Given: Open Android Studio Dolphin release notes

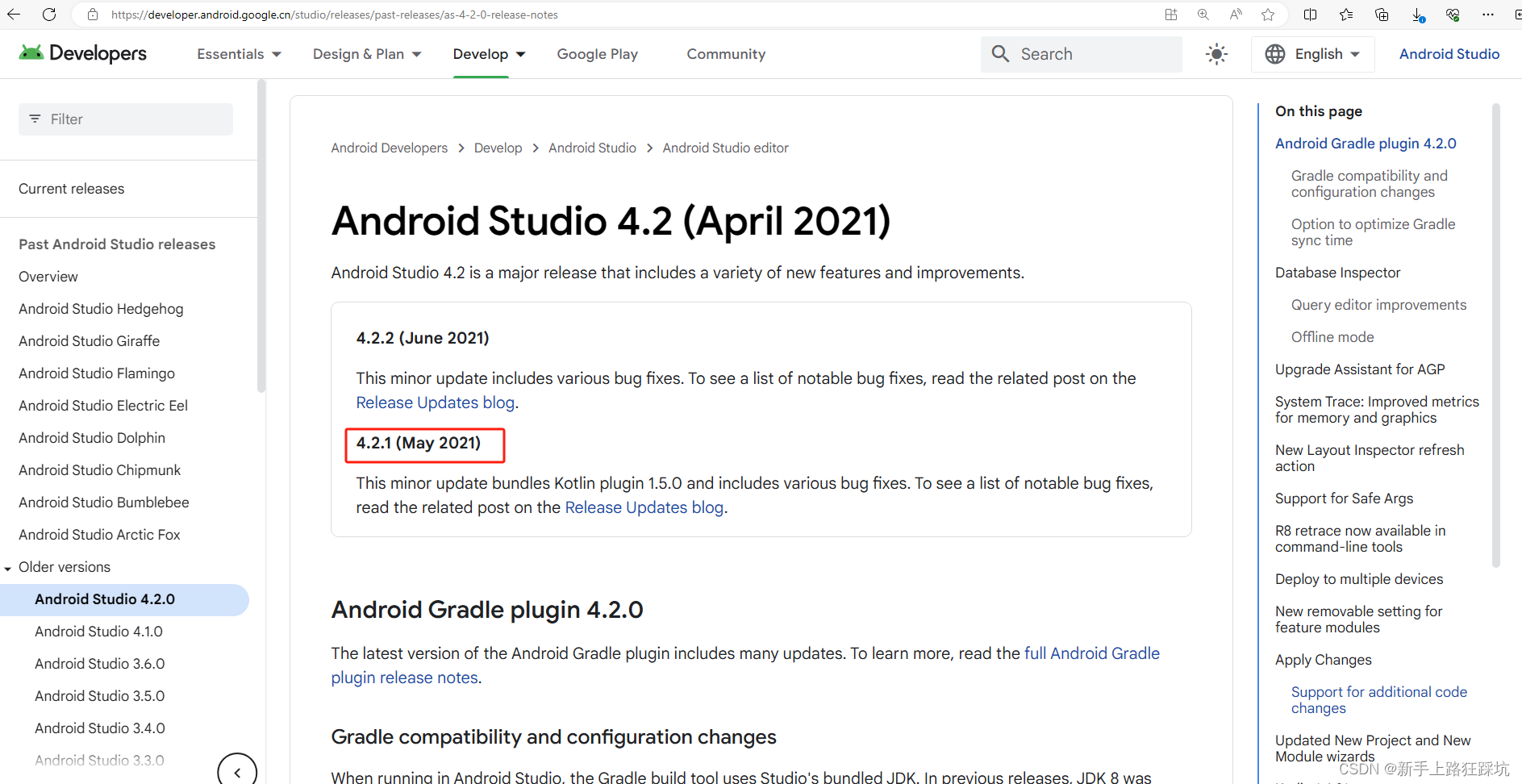Looking at the screenshot, I should tap(92, 438).
